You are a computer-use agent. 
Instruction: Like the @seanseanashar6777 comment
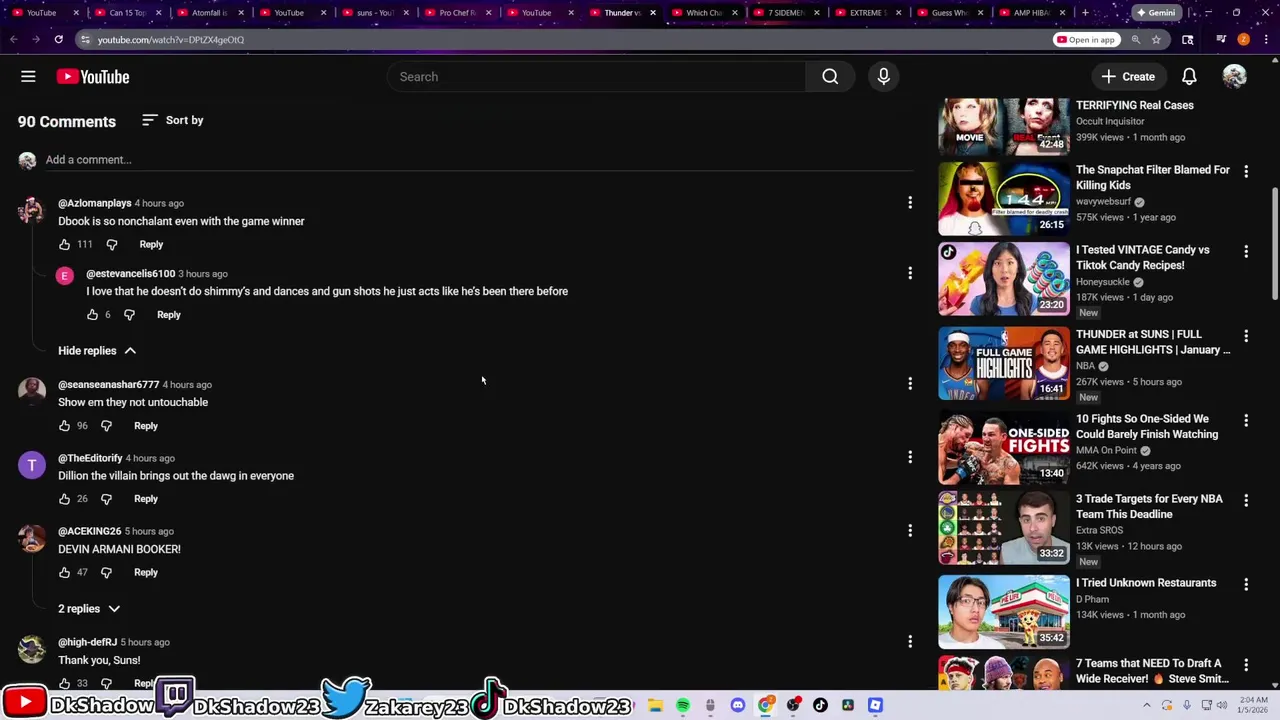pyautogui.click(x=65, y=426)
